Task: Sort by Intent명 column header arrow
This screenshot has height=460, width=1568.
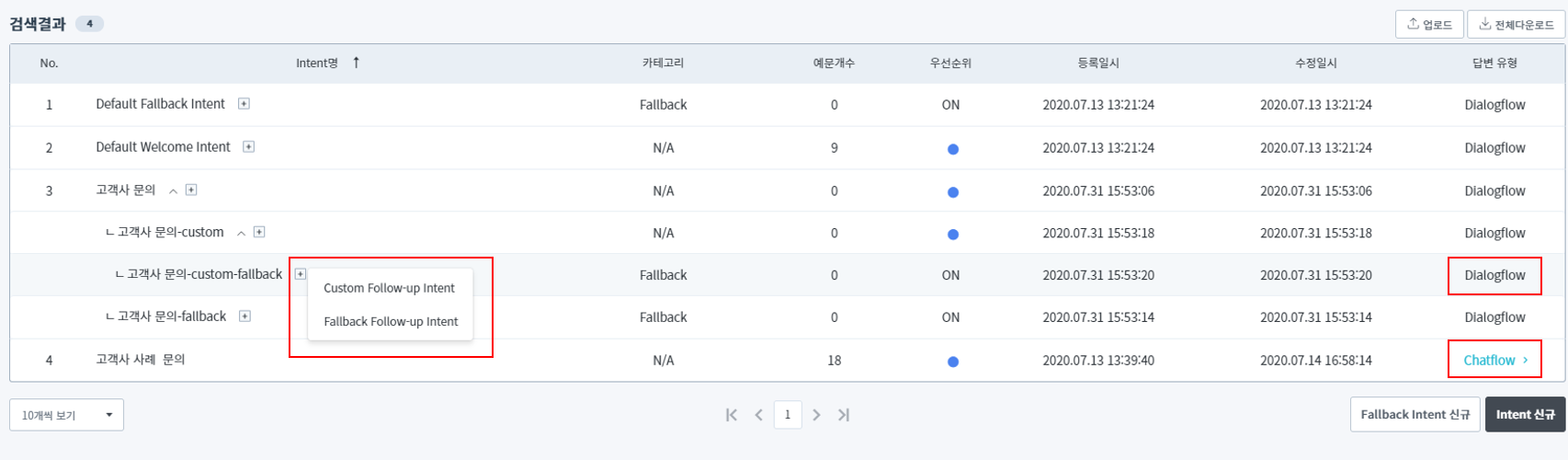Action: coord(357,63)
